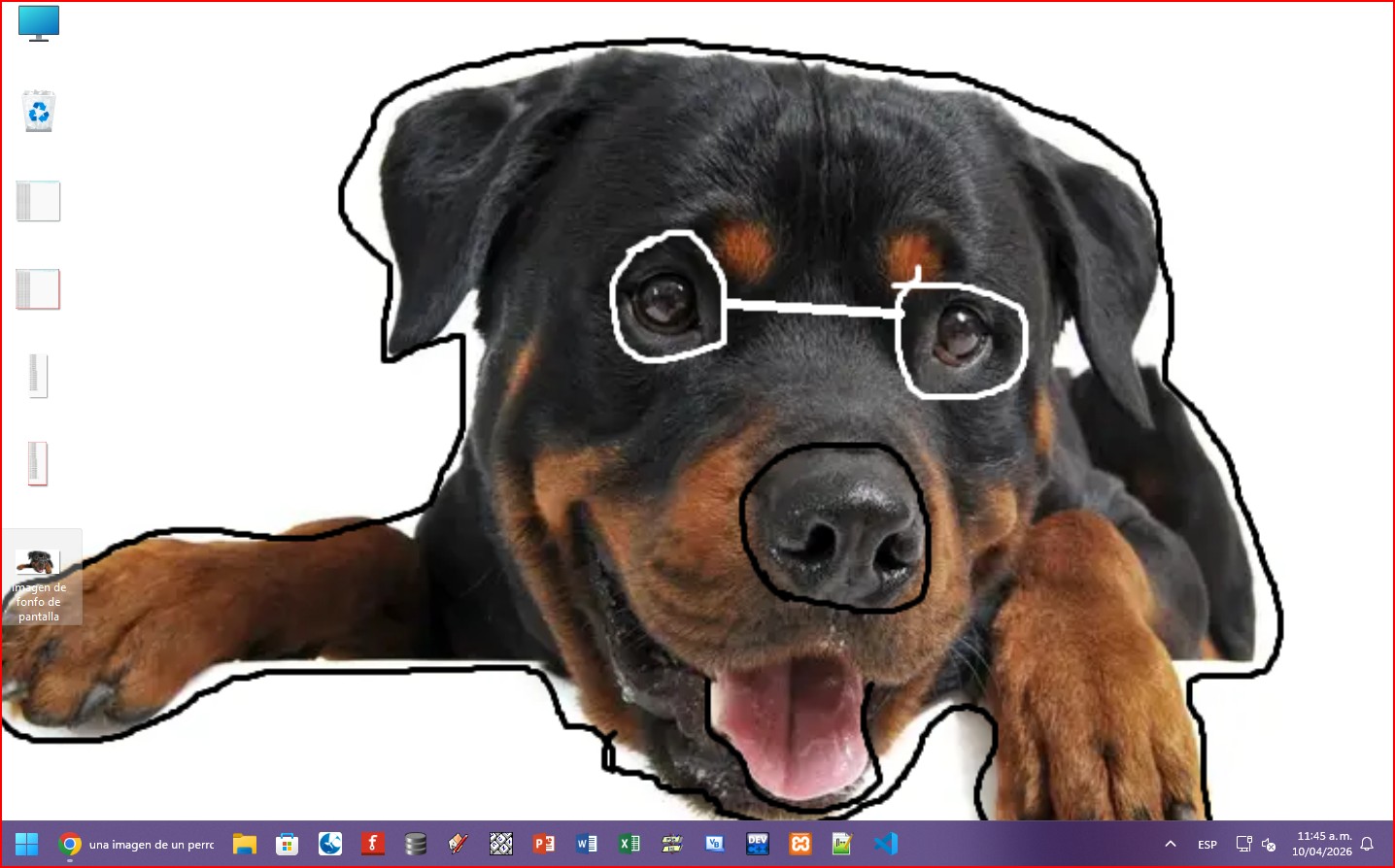Open Excel from the taskbar
Image resolution: width=1395 pixels, height=868 pixels.
629,844
